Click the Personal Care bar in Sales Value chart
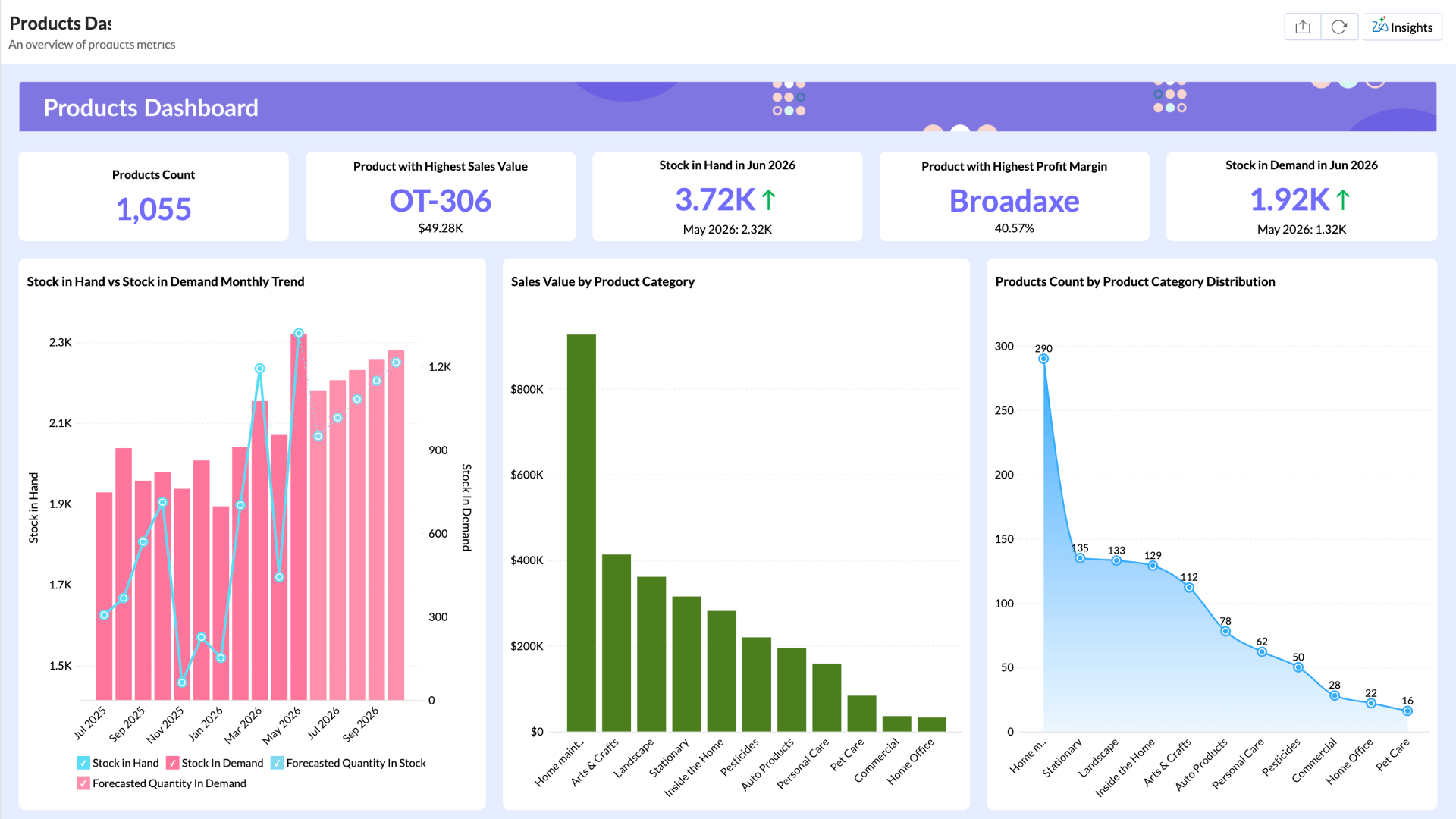The height and width of the screenshot is (819, 1456). 827,698
